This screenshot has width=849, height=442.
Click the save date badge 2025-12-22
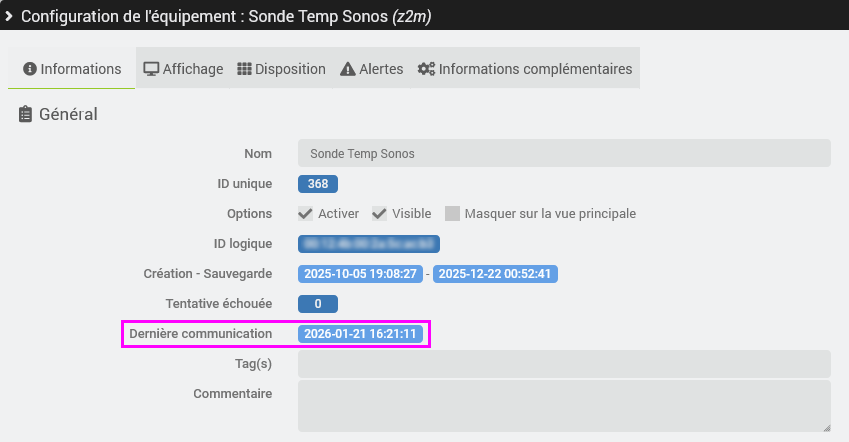(496, 273)
